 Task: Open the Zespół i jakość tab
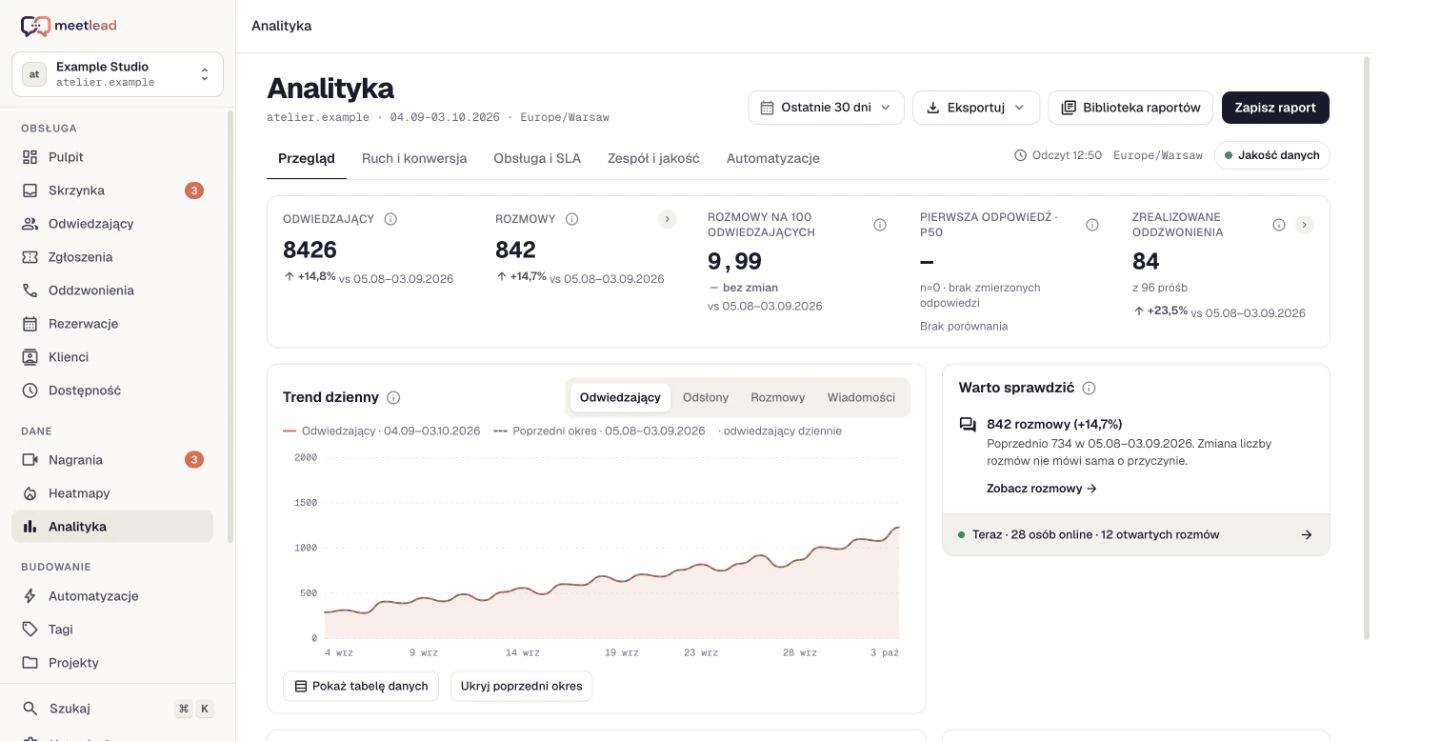click(654, 158)
